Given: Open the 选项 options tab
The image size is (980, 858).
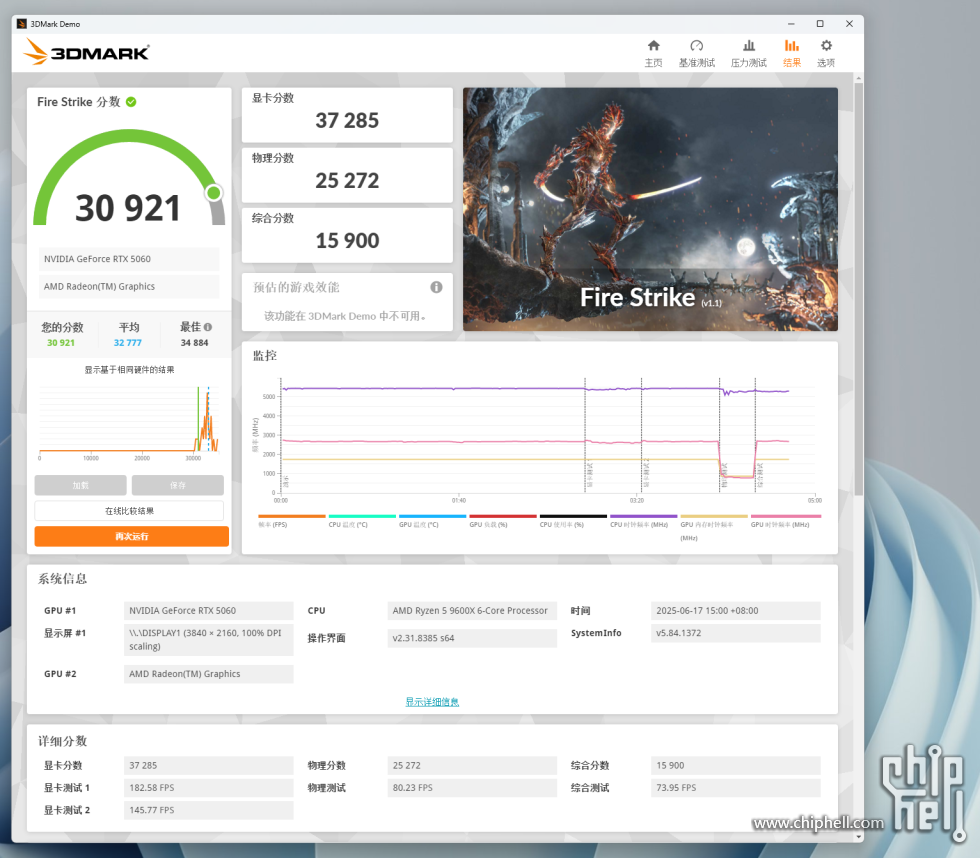Looking at the screenshot, I should pos(826,53).
